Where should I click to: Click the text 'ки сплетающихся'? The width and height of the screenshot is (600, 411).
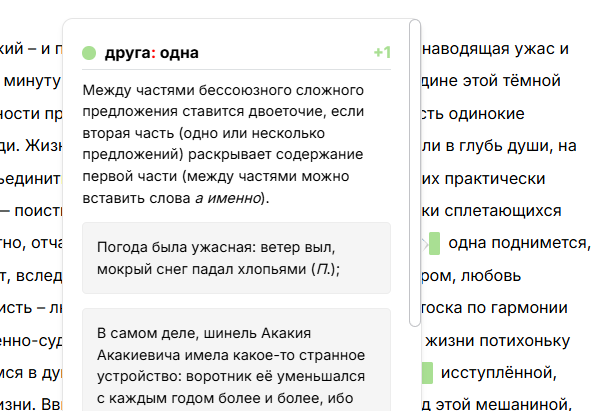pos(491,211)
